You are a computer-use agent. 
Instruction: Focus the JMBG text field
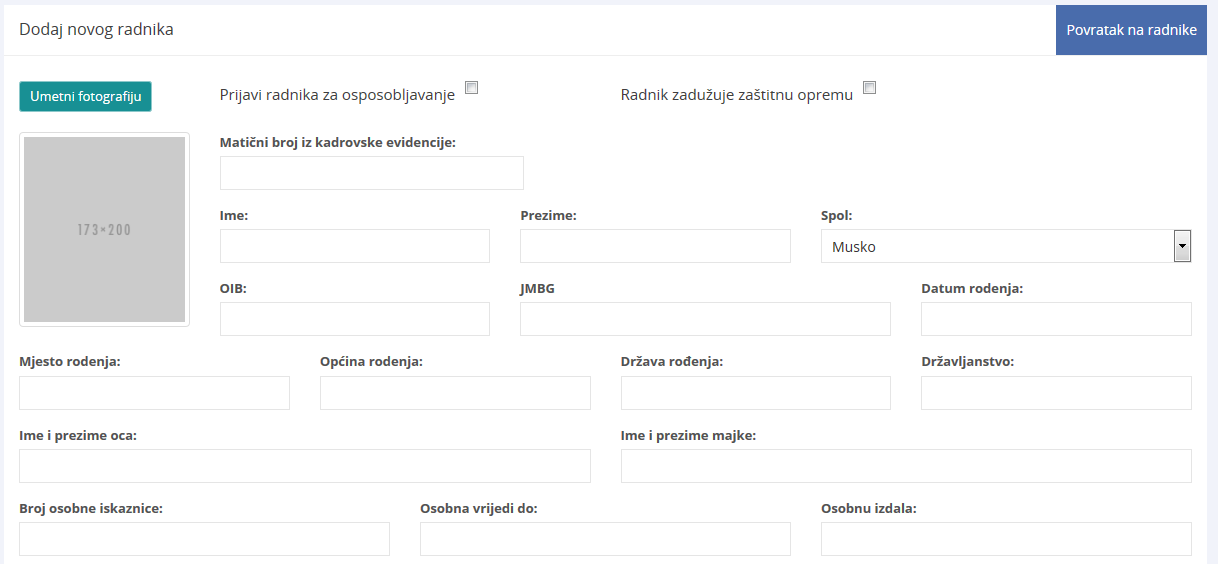point(705,319)
